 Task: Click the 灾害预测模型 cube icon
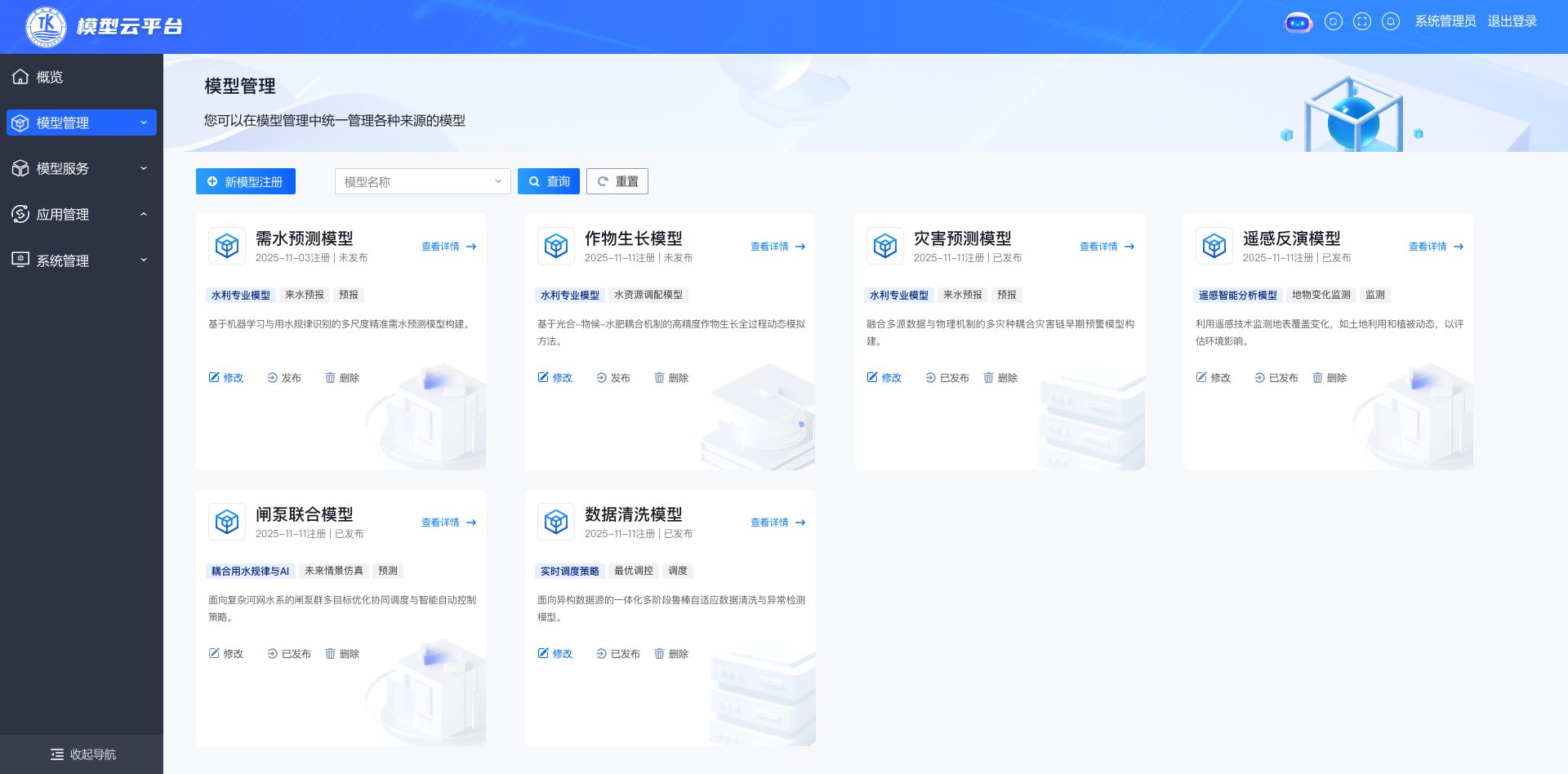click(885, 246)
